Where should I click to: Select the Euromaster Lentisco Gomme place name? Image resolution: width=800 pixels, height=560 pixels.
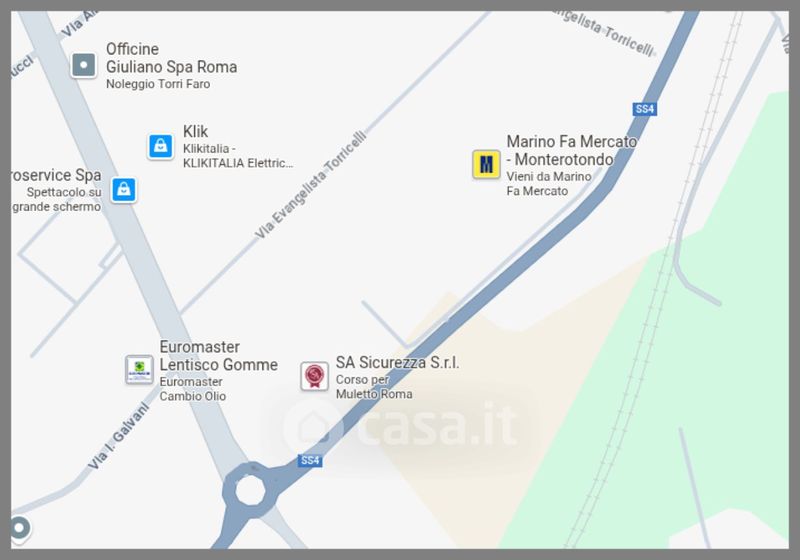(219, 356)
